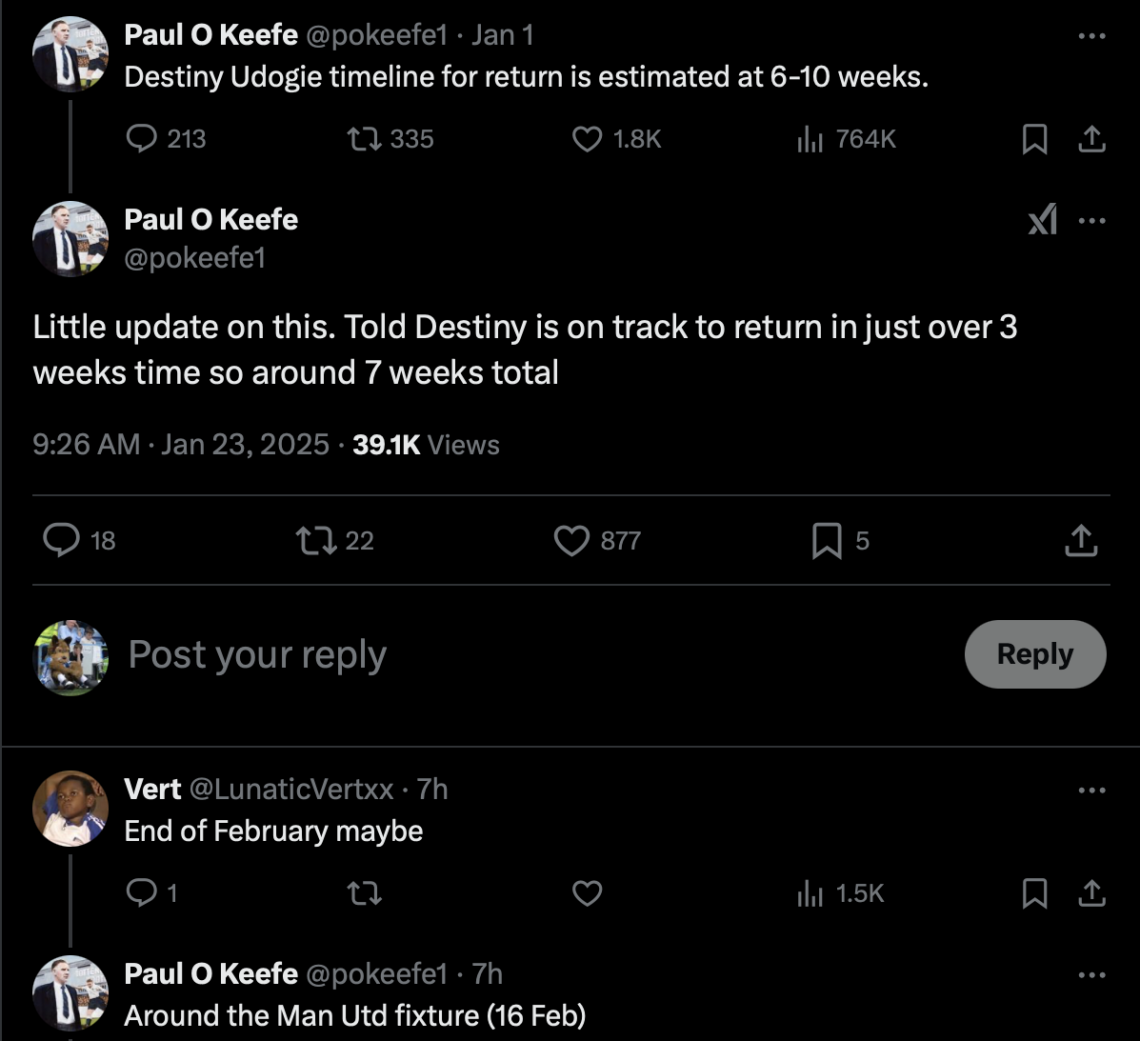View analytics of the Jan 1 post
The width and height of the screenshot is (1140, 1041).
(x=808, y=139)
